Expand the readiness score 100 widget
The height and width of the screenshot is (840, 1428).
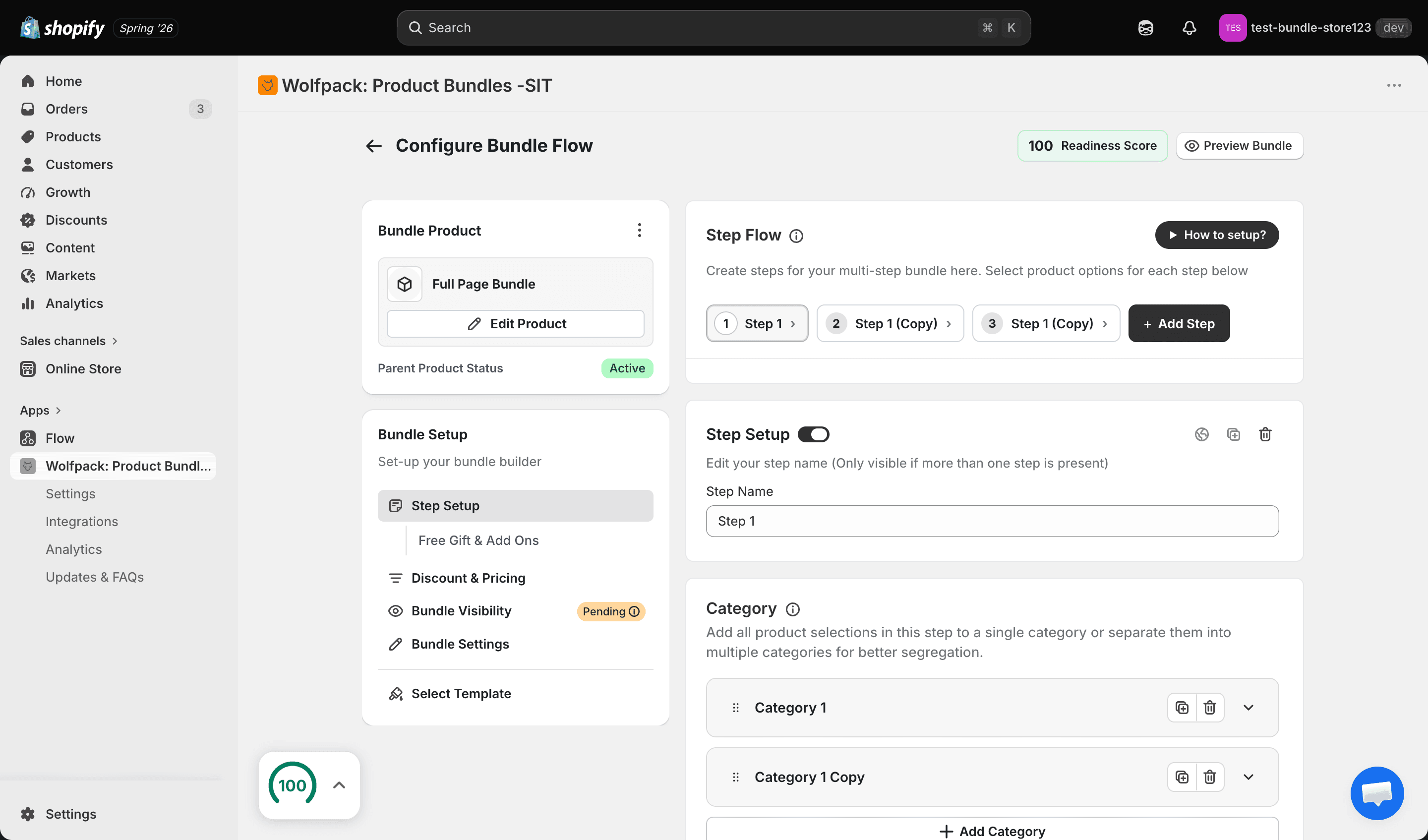pyautogui.click(x=339, y=785)
